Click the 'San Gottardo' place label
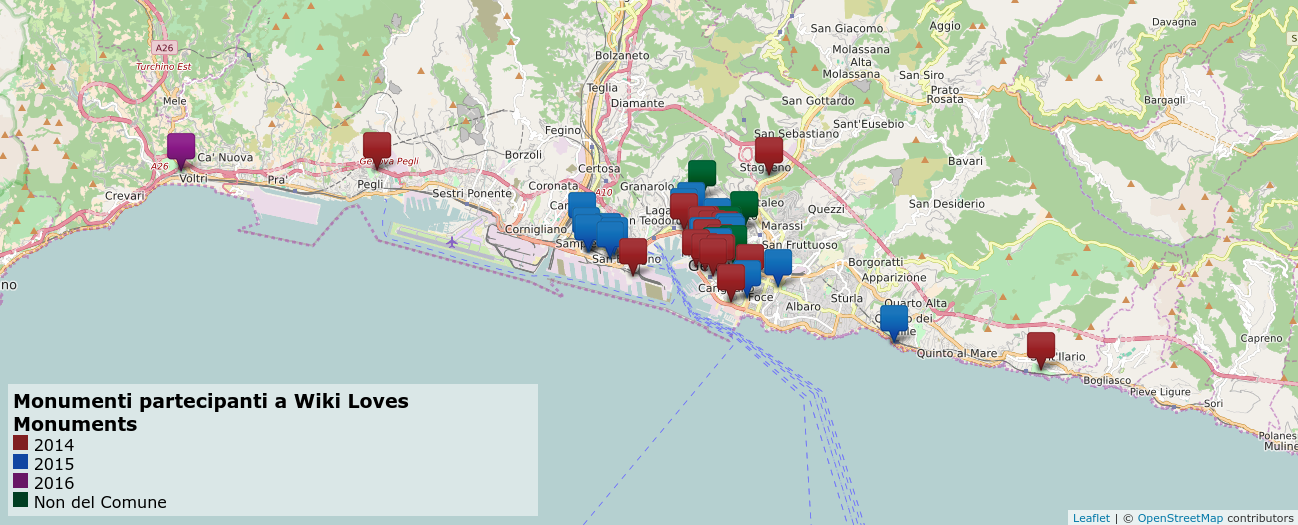The image size is (1298, 525). [x=818, y=100]
